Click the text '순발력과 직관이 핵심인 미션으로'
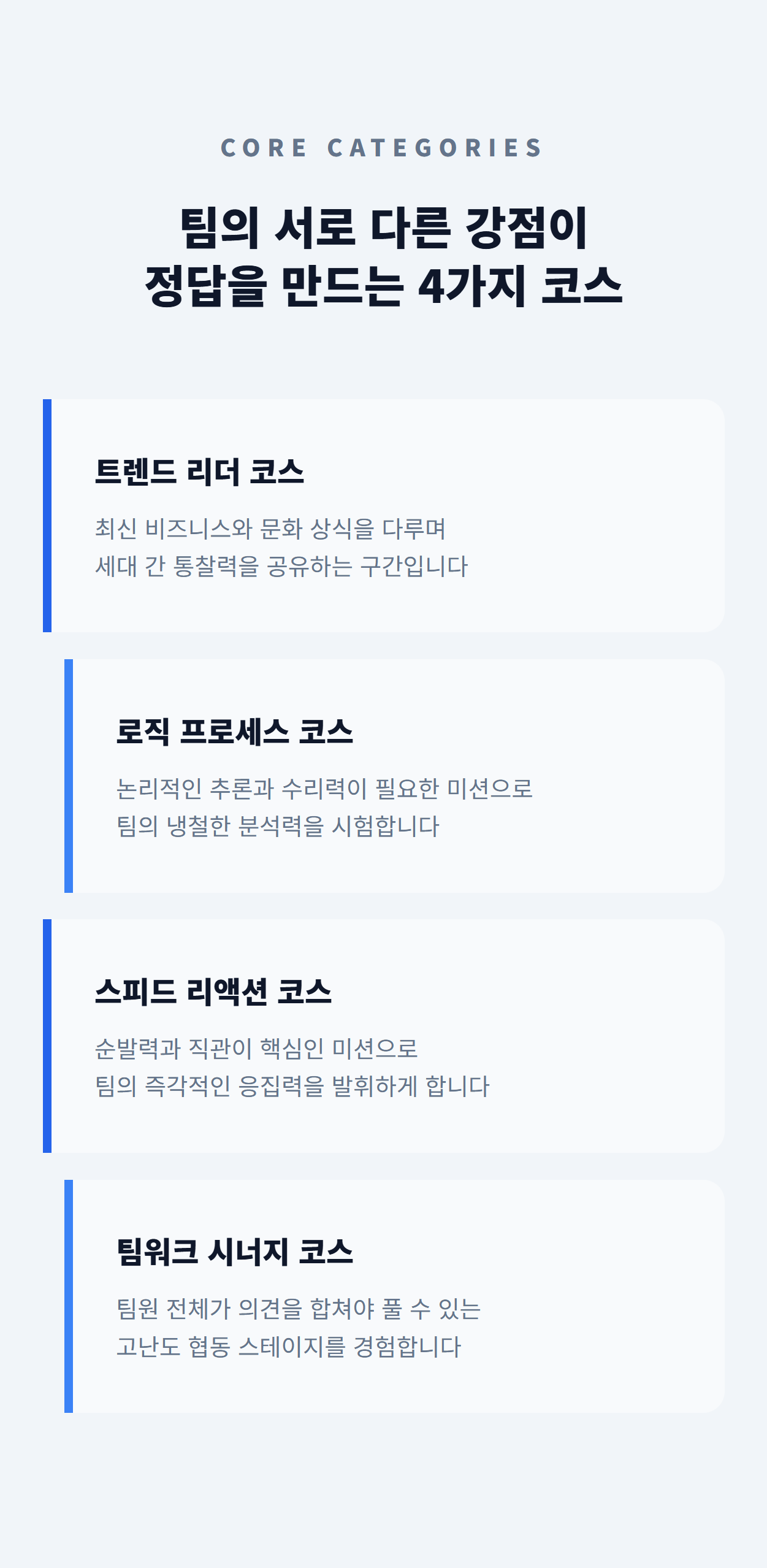 pos(256,1049)
